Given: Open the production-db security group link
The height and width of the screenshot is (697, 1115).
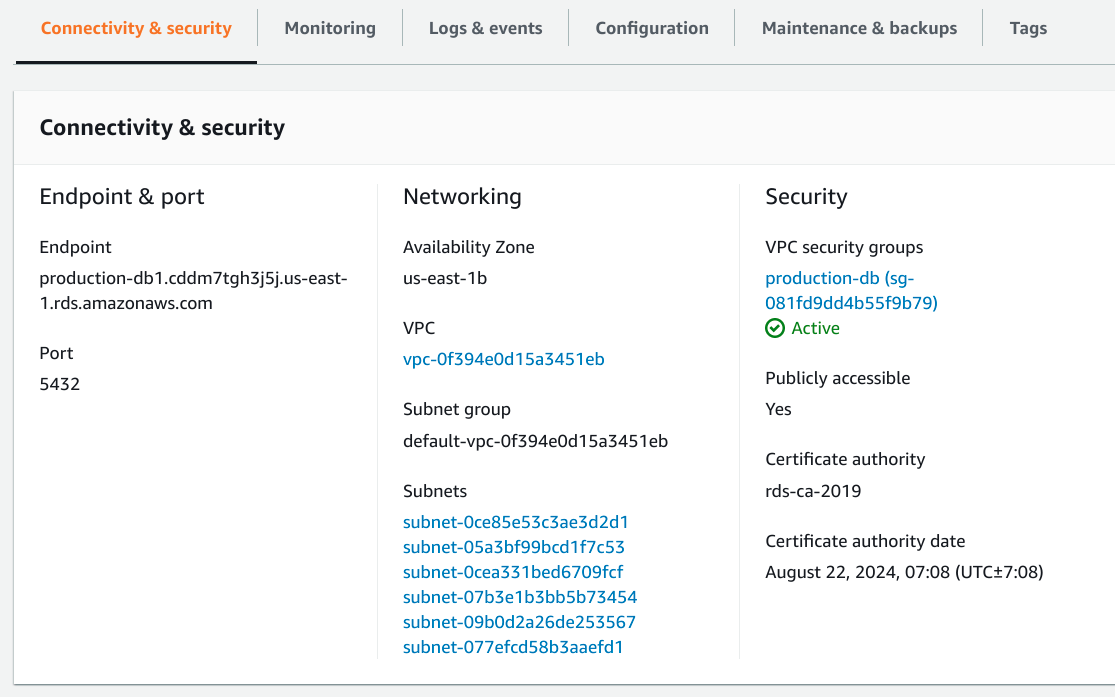Looking at the screenshot, I should coord(851,290).
